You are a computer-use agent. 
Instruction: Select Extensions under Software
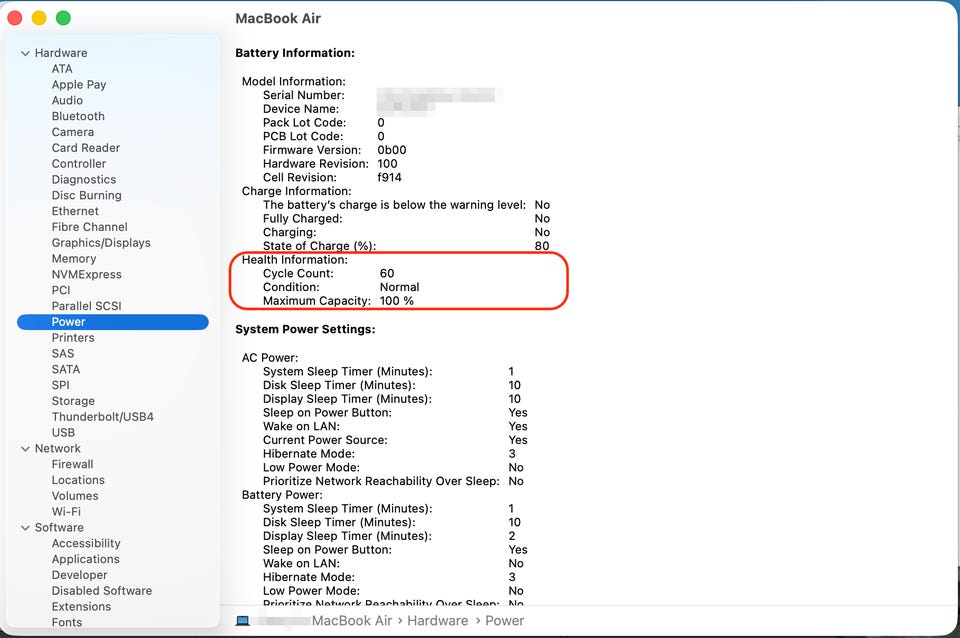click(x=81, y=607)
